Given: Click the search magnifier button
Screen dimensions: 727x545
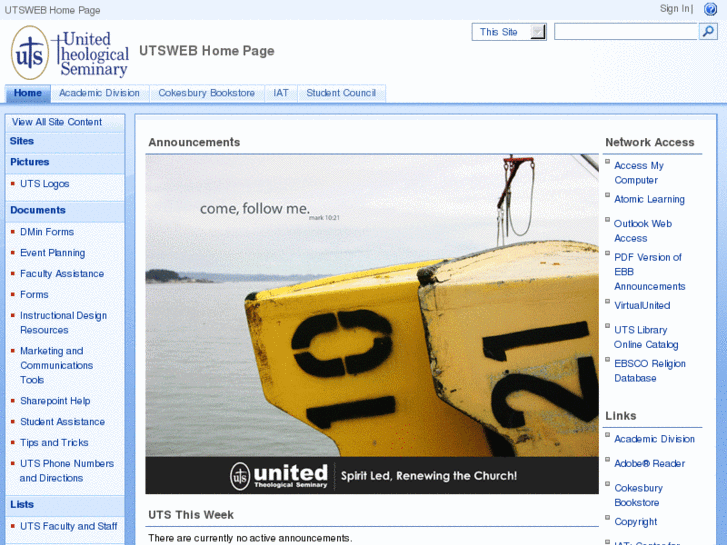Looking at the screenshot, I should tap(708, 32).
